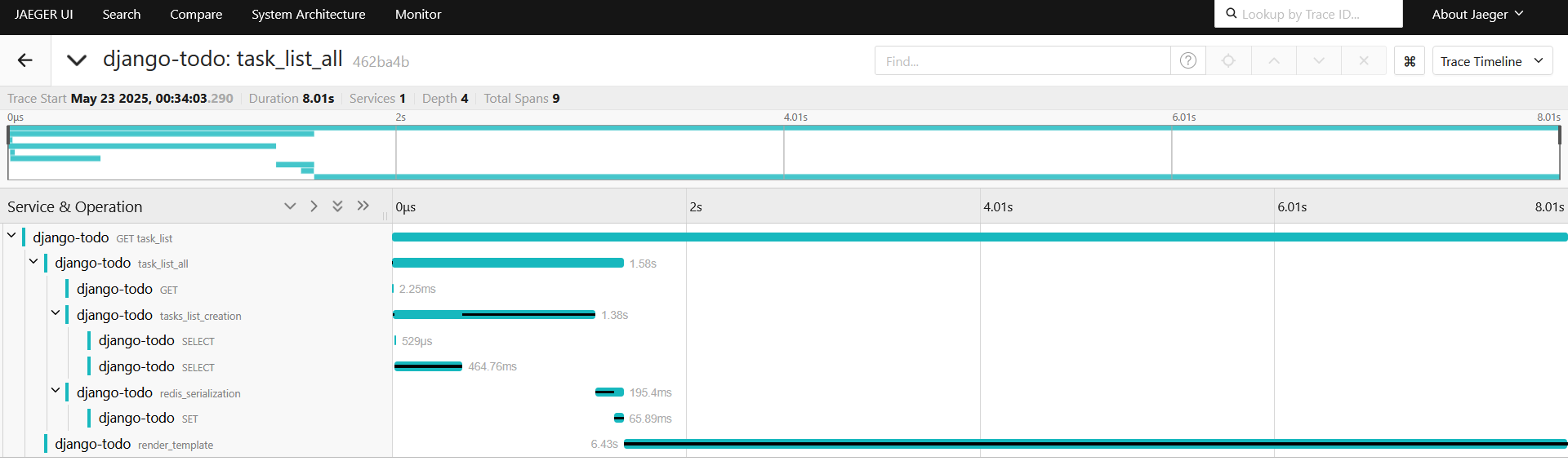1568x461 pixels.
Task: Collapse one level with the down chevron
Action: click(x=290, y=206)
